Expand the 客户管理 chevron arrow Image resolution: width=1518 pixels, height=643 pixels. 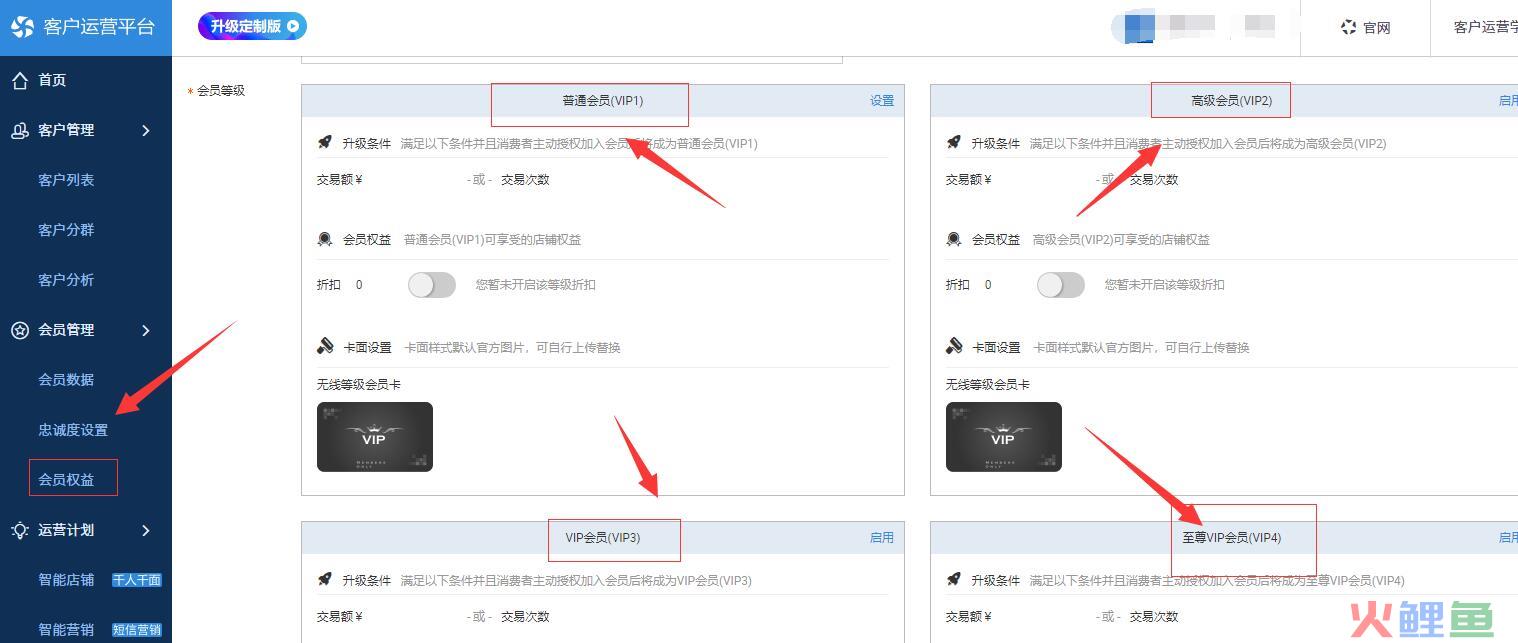click(x=146, y=130)
